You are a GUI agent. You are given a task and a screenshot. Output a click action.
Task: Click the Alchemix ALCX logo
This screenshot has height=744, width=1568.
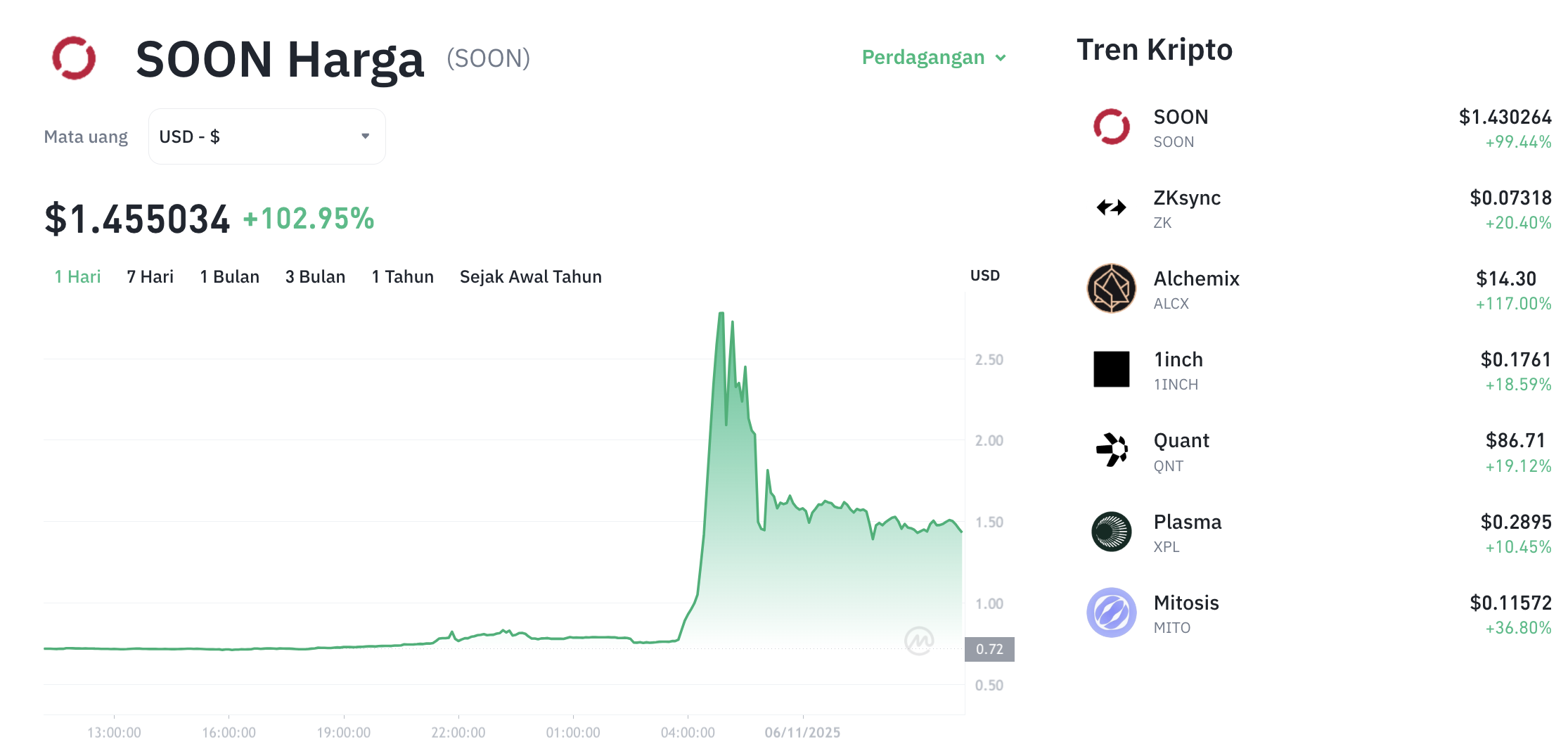tap(1112, 289)
